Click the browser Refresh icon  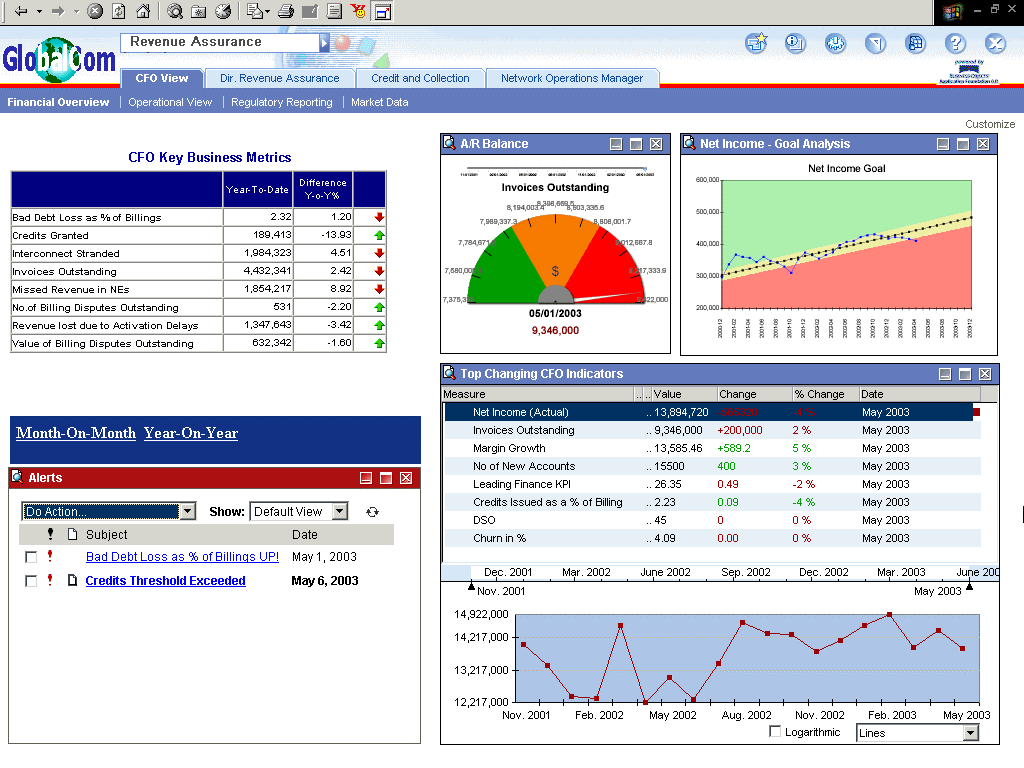(119, 11)
